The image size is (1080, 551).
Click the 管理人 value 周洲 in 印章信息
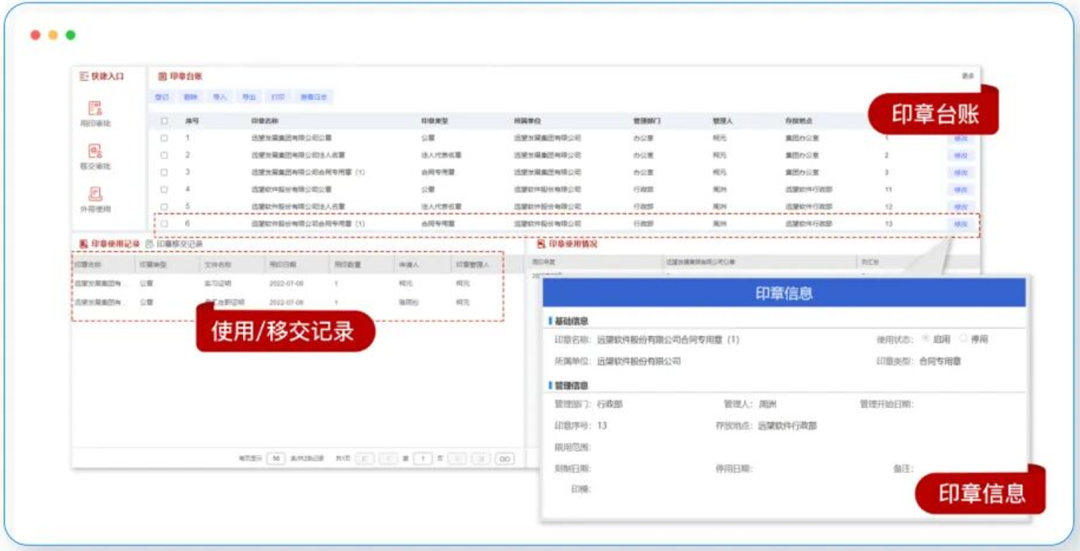point(768,404)
